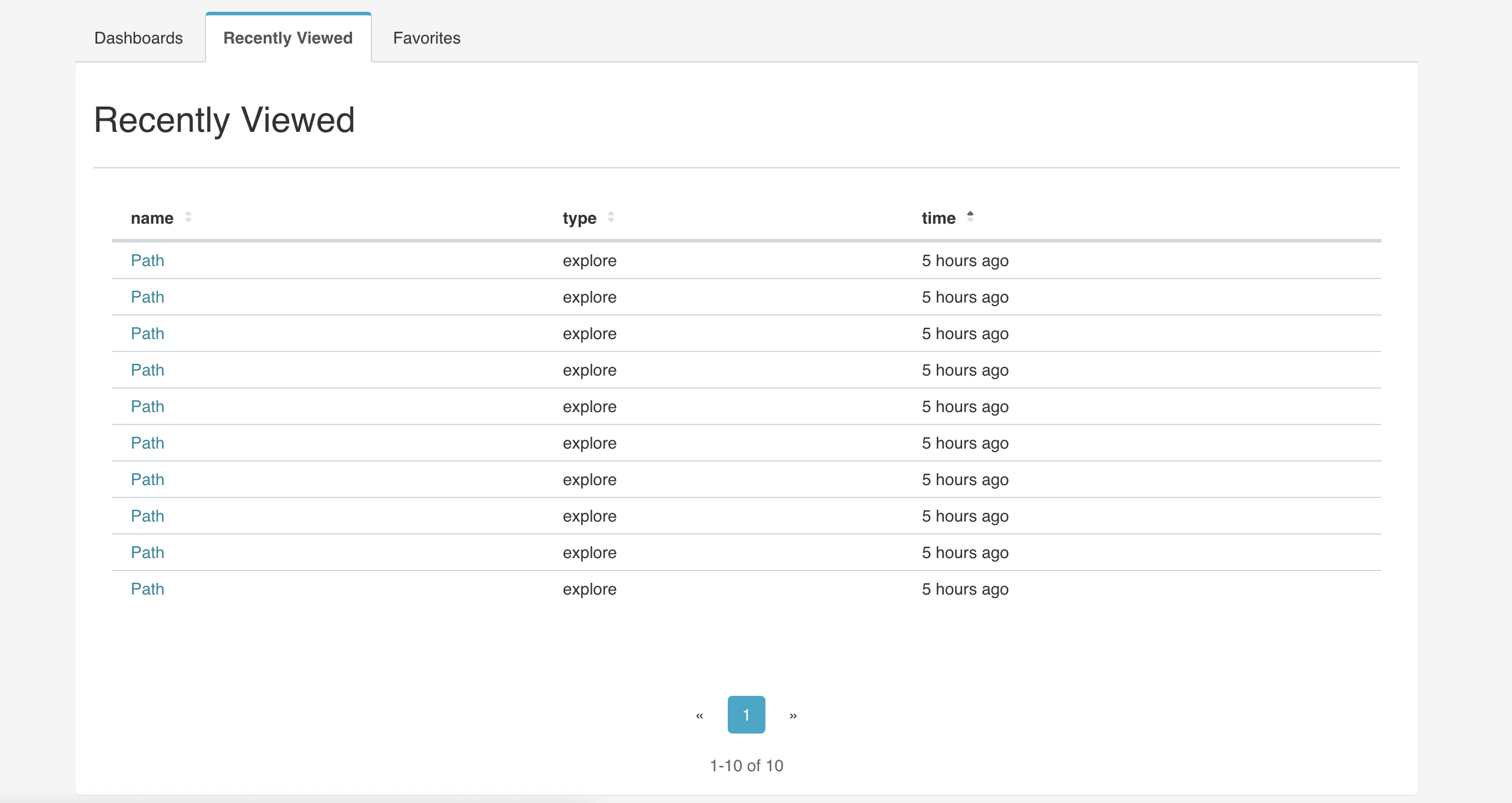Image resolution: width=1512 pixels, height=803 pixels.
Task: Go to previous page with « arrow
Action: click(699, 715)
